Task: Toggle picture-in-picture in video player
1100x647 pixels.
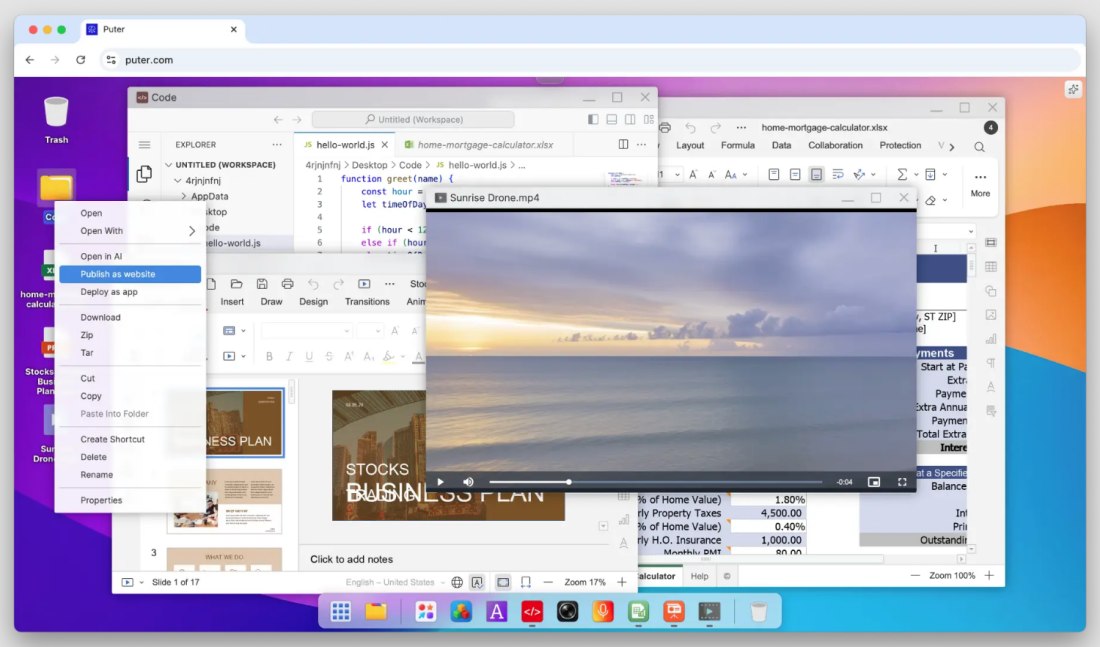Action: (873, 482)
